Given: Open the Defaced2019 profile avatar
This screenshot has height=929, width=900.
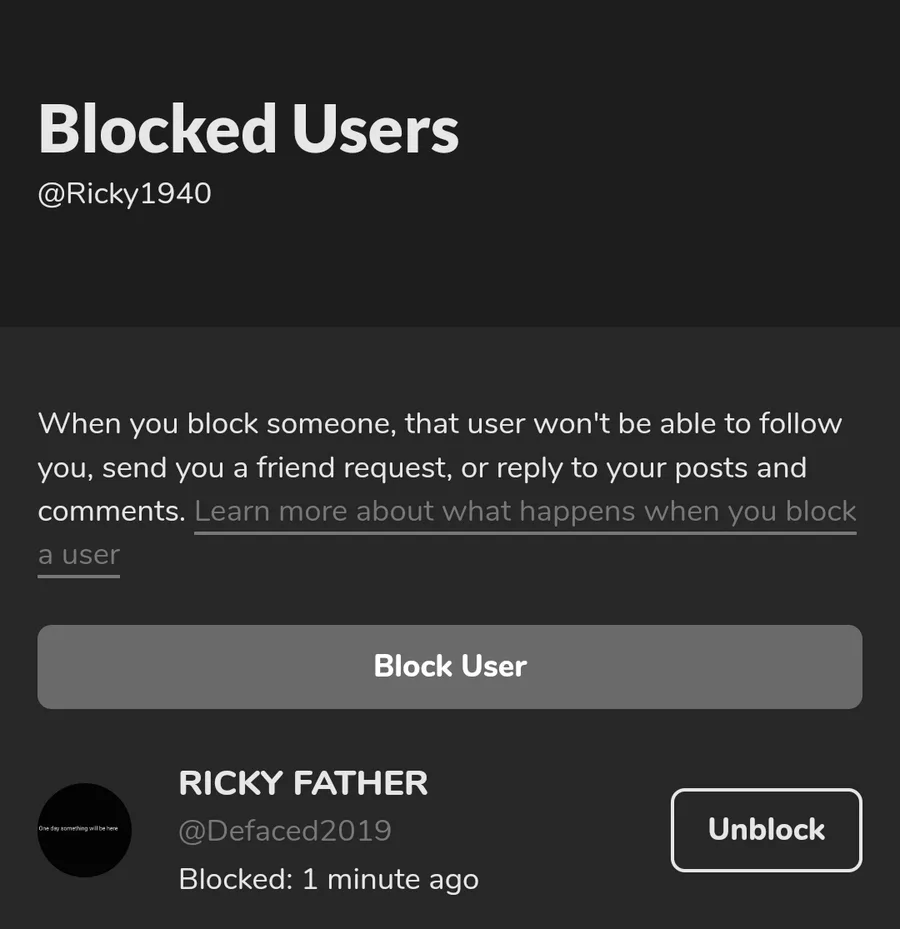Looking at the screenshot, I should [85, 830].
